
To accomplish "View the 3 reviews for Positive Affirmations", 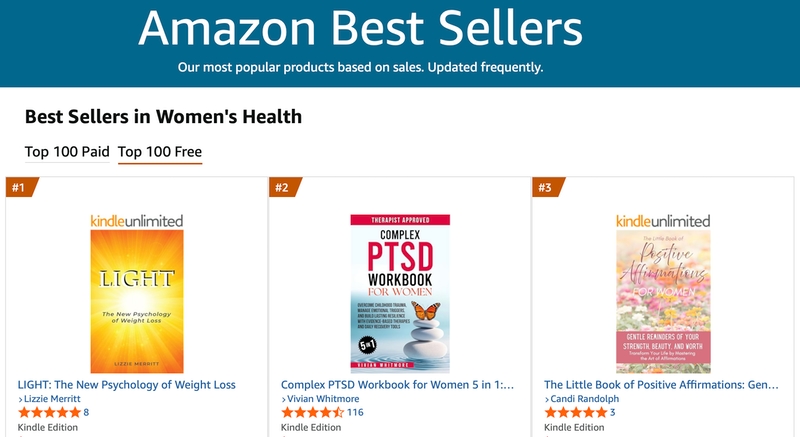I will [x=612, y=412].
